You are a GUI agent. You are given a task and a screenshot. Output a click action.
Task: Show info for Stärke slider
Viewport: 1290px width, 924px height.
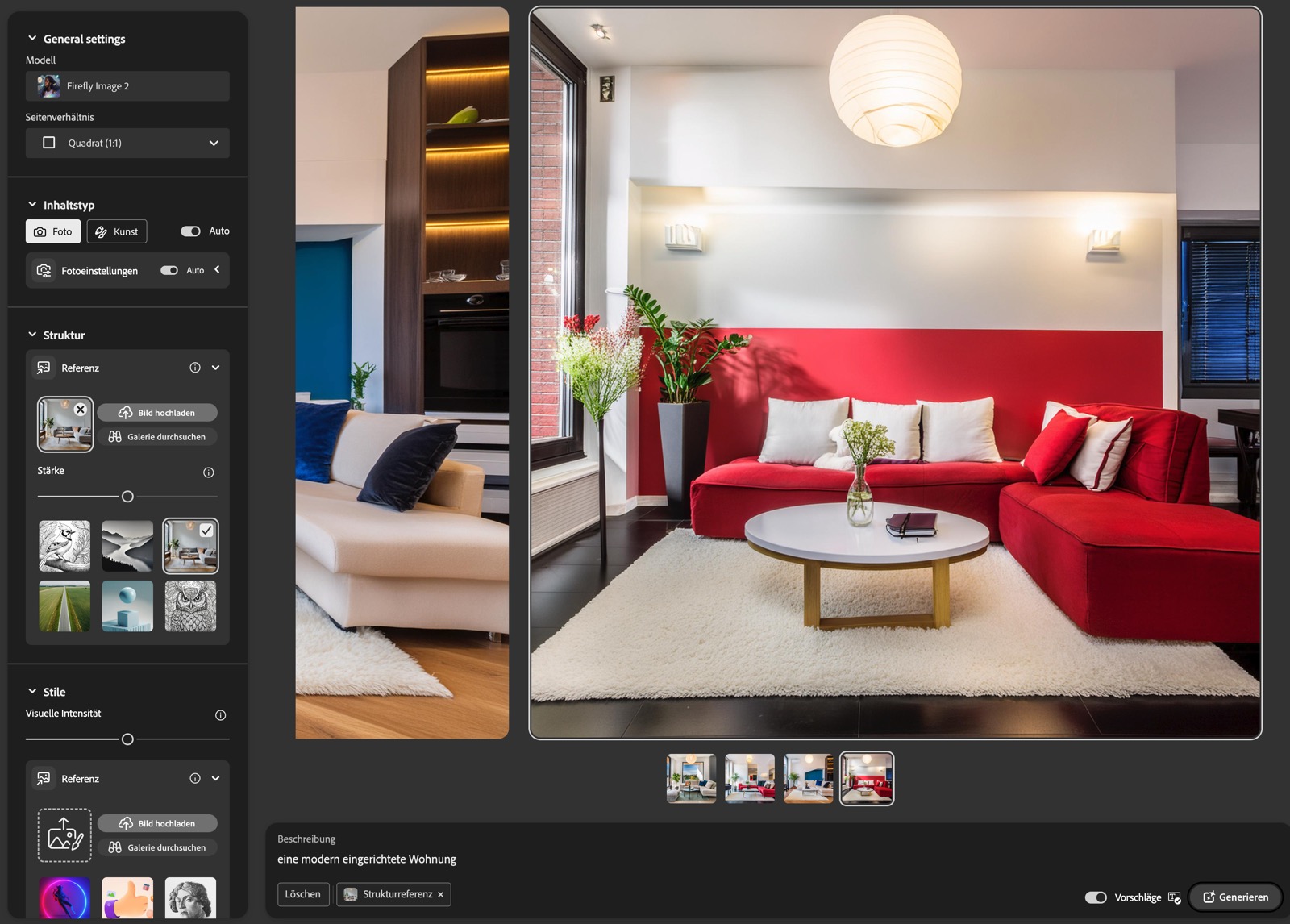[x=209, y=472]
